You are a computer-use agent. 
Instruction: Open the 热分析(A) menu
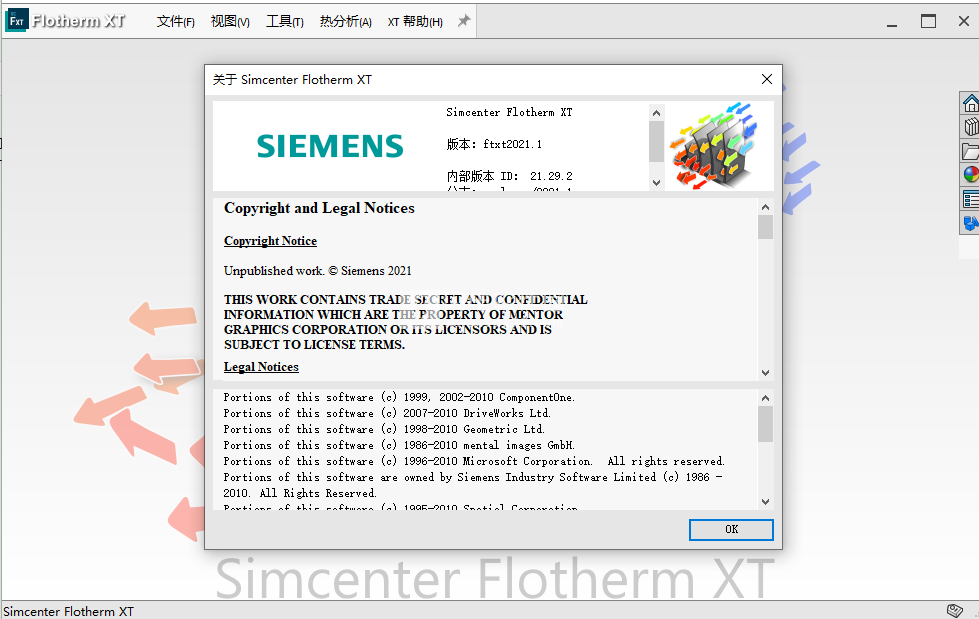[x=345, y=22]
